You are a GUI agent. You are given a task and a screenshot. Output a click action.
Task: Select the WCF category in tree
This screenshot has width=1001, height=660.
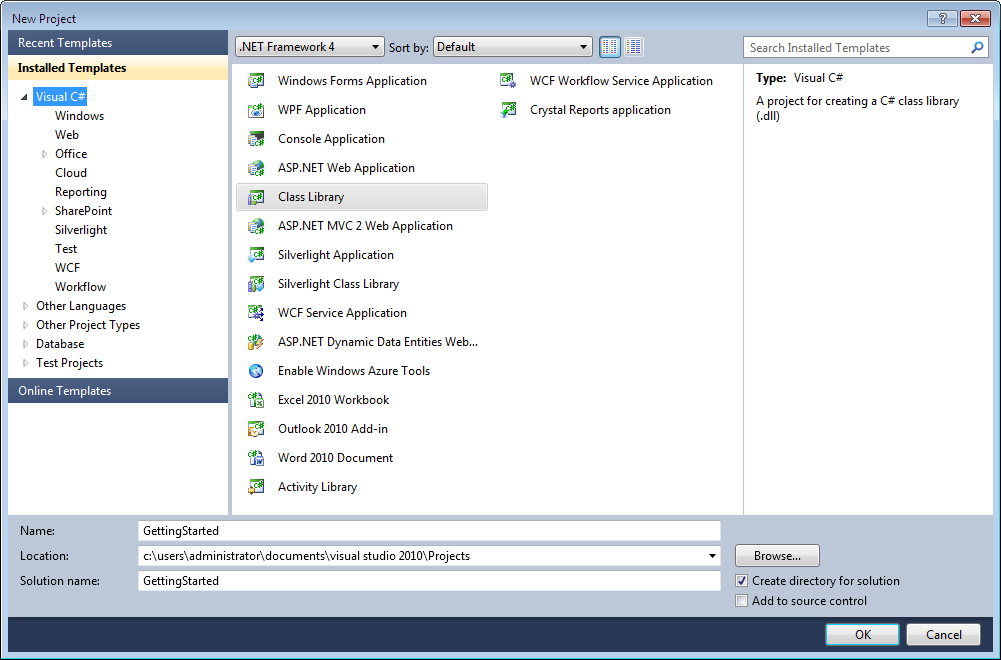pos(68,268)
